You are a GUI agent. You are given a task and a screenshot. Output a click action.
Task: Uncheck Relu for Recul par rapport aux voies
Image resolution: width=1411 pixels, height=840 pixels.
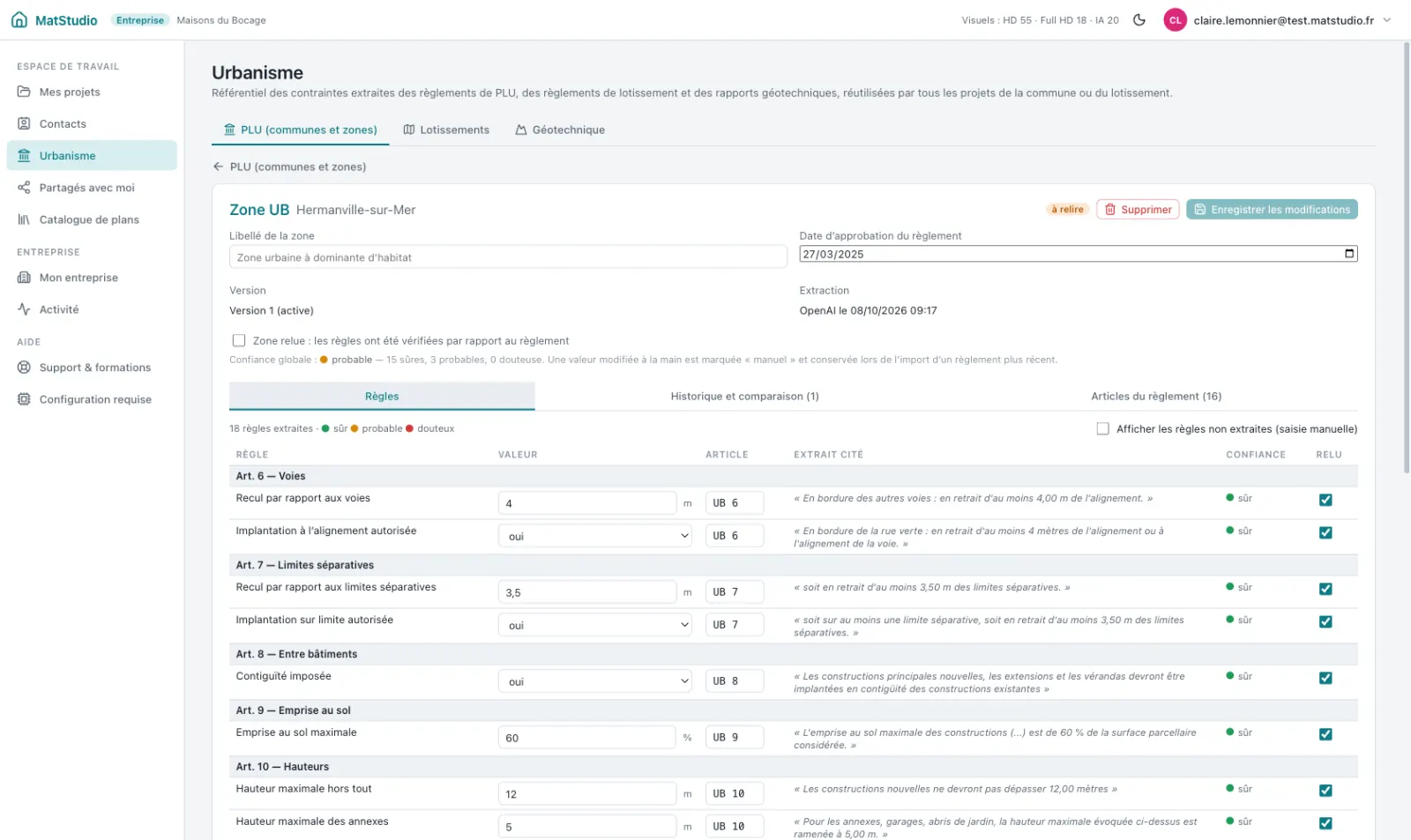1325,500
